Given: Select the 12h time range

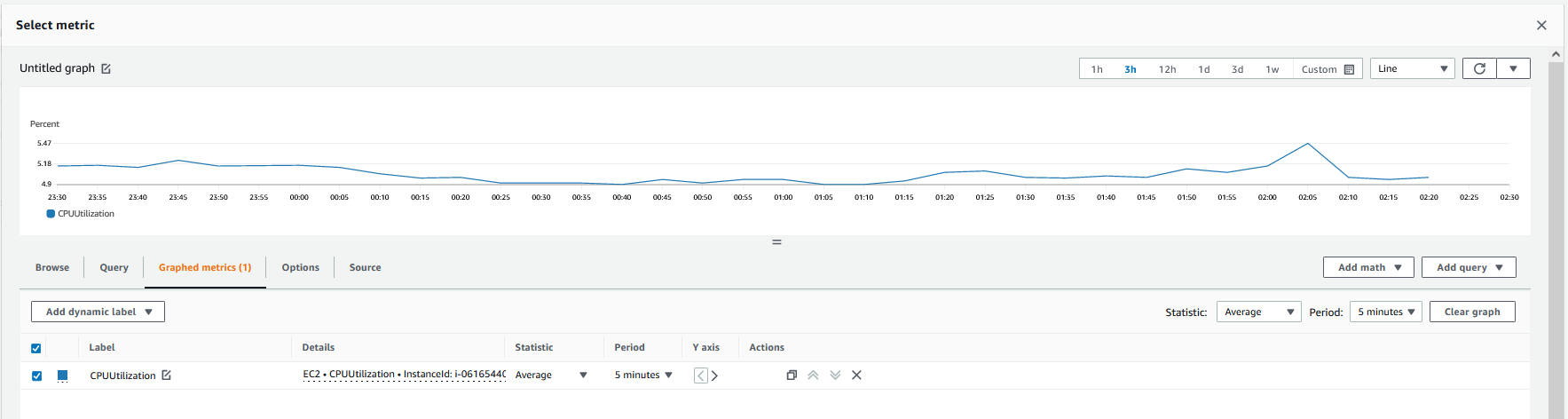Looking at the screenshot, I should 1167,69.
